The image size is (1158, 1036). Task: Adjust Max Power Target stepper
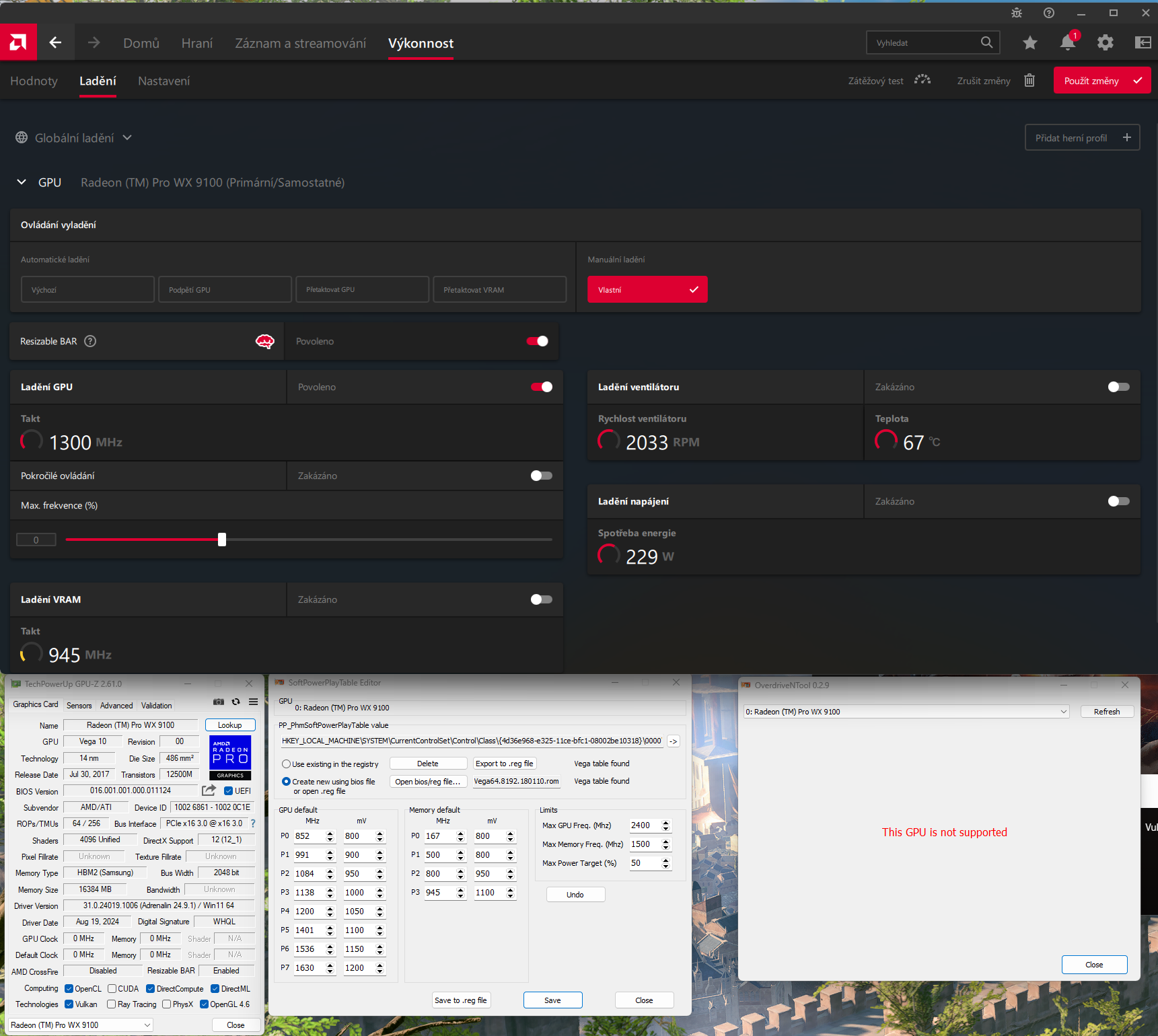click(665, 863)
